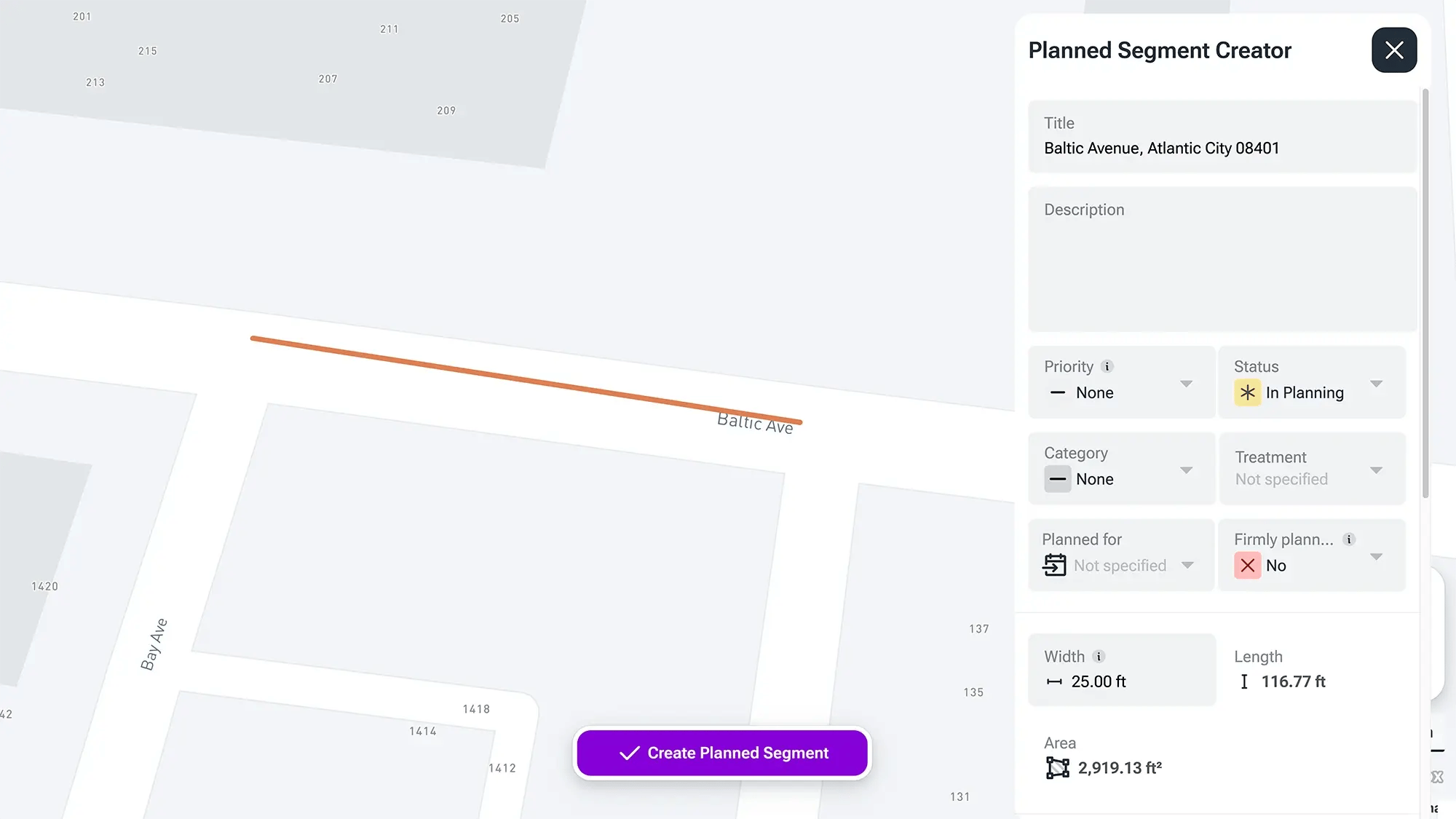1456x819 pixels.
Task: Close the Planned Segment Creator panel
Action: pos(1393,50)
